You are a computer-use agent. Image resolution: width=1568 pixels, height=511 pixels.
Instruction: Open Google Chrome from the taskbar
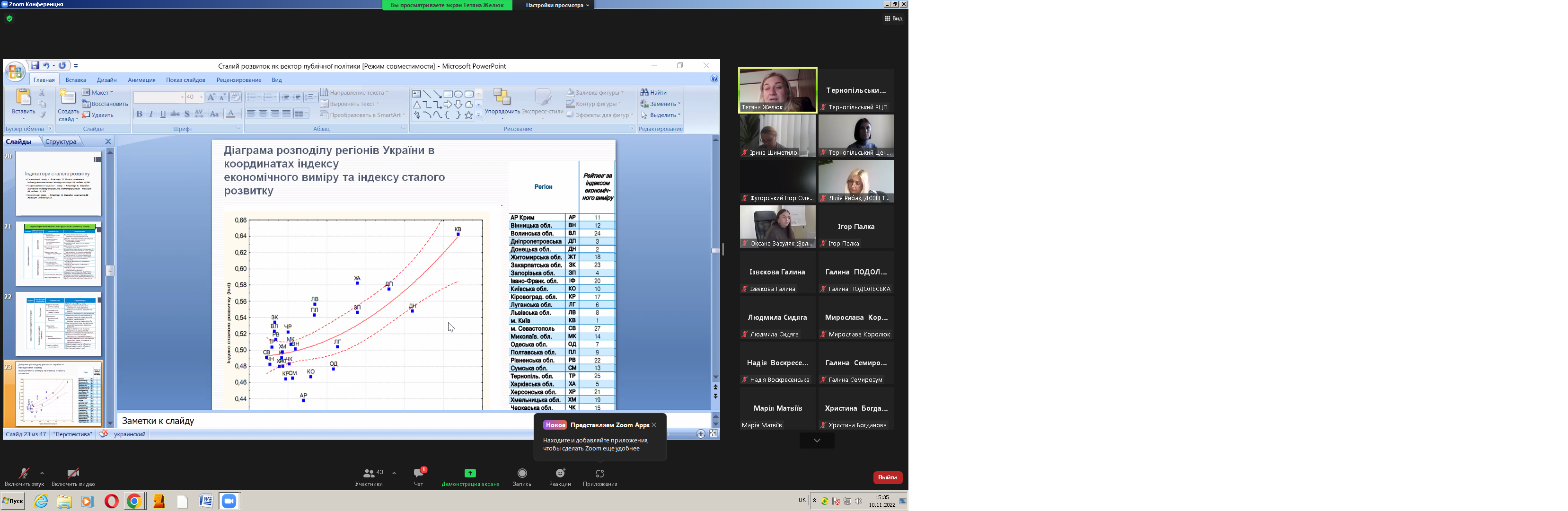click(x=134, y=501)
